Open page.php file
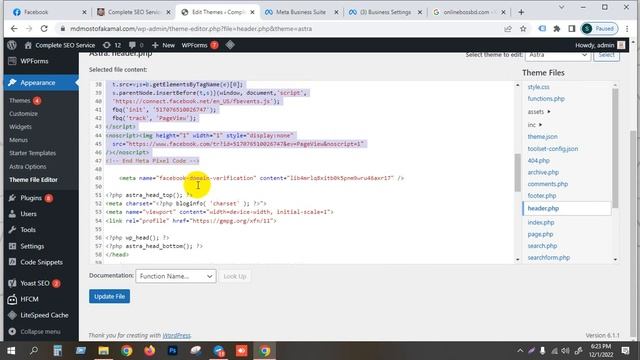 (540, 234)
